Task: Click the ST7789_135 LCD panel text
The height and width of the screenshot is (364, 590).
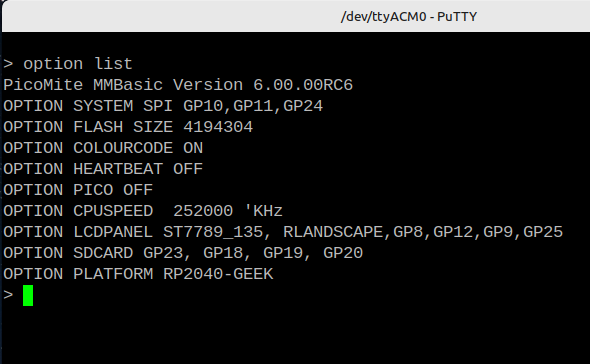Action: click(x=213, y=232)
